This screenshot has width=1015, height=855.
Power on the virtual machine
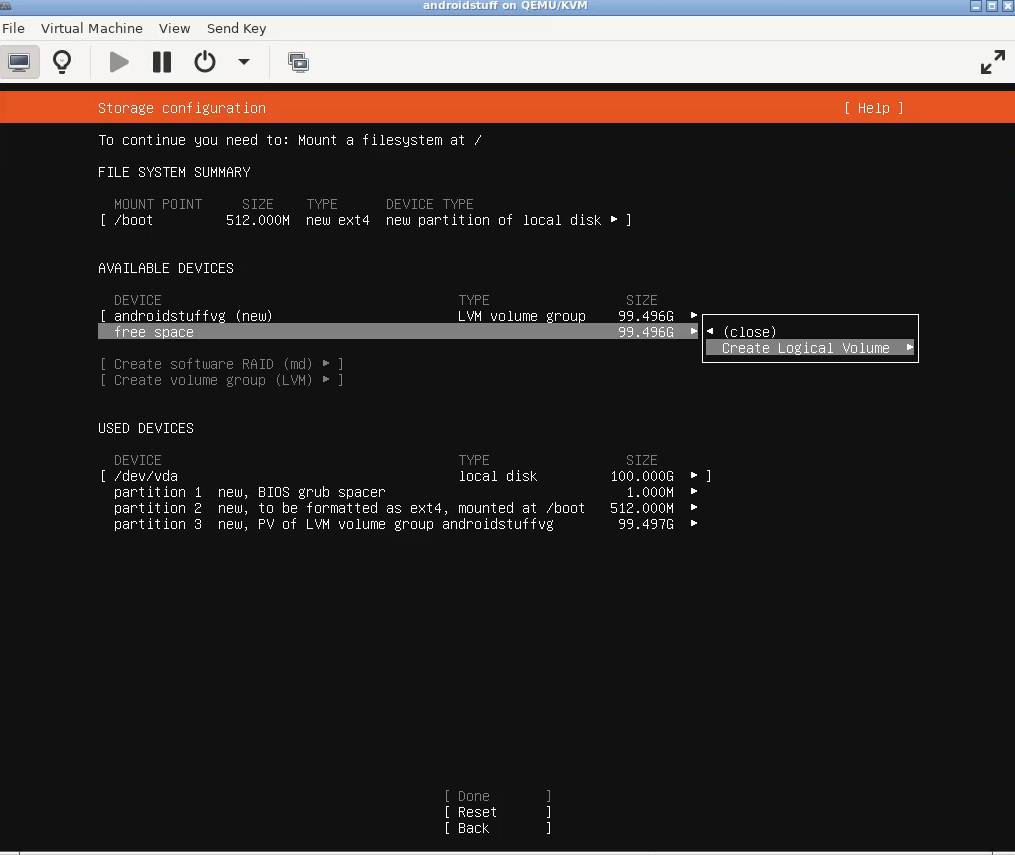(x=119, y=62)
